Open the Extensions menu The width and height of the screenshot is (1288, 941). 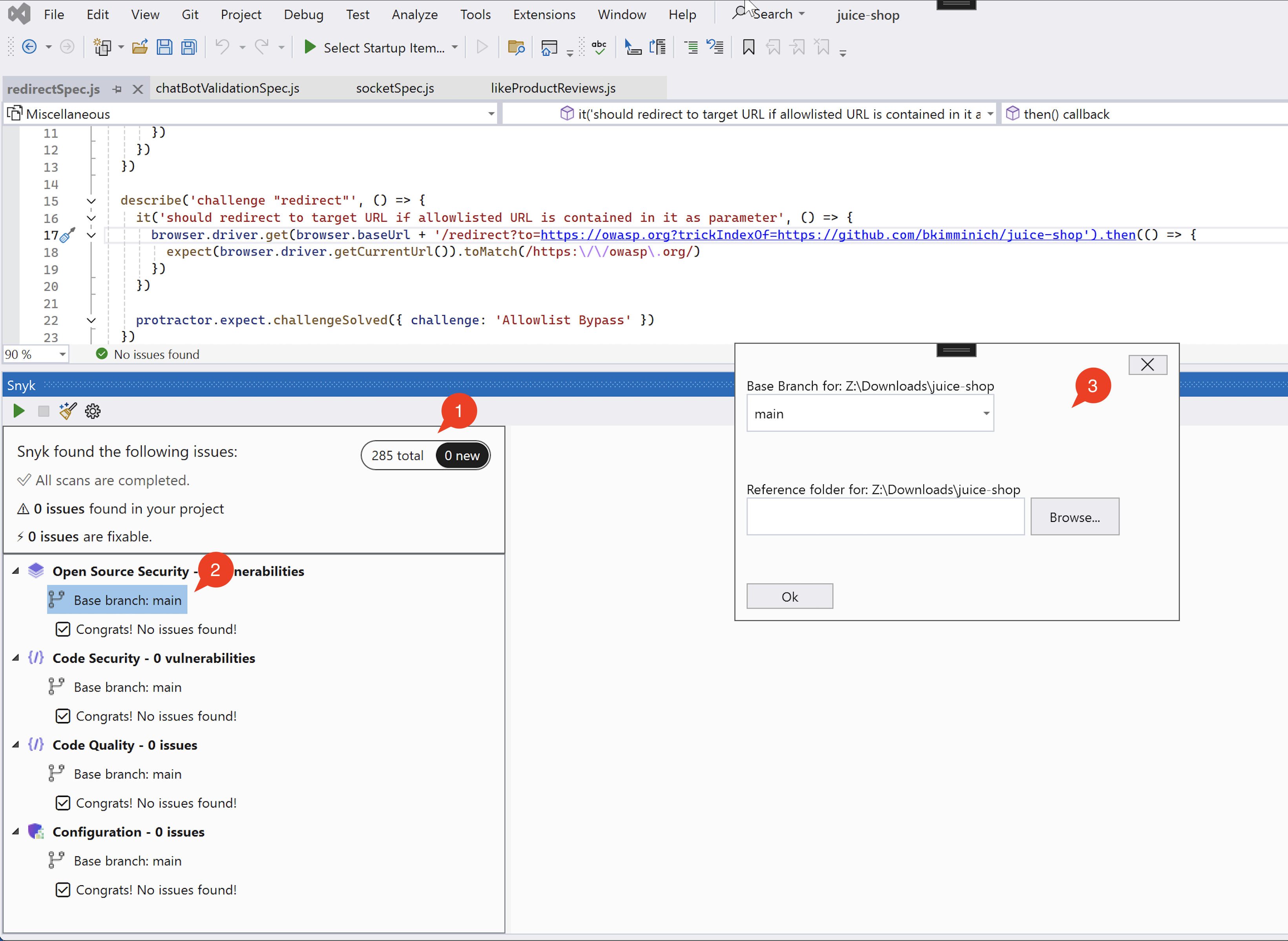tap(544, 15)
